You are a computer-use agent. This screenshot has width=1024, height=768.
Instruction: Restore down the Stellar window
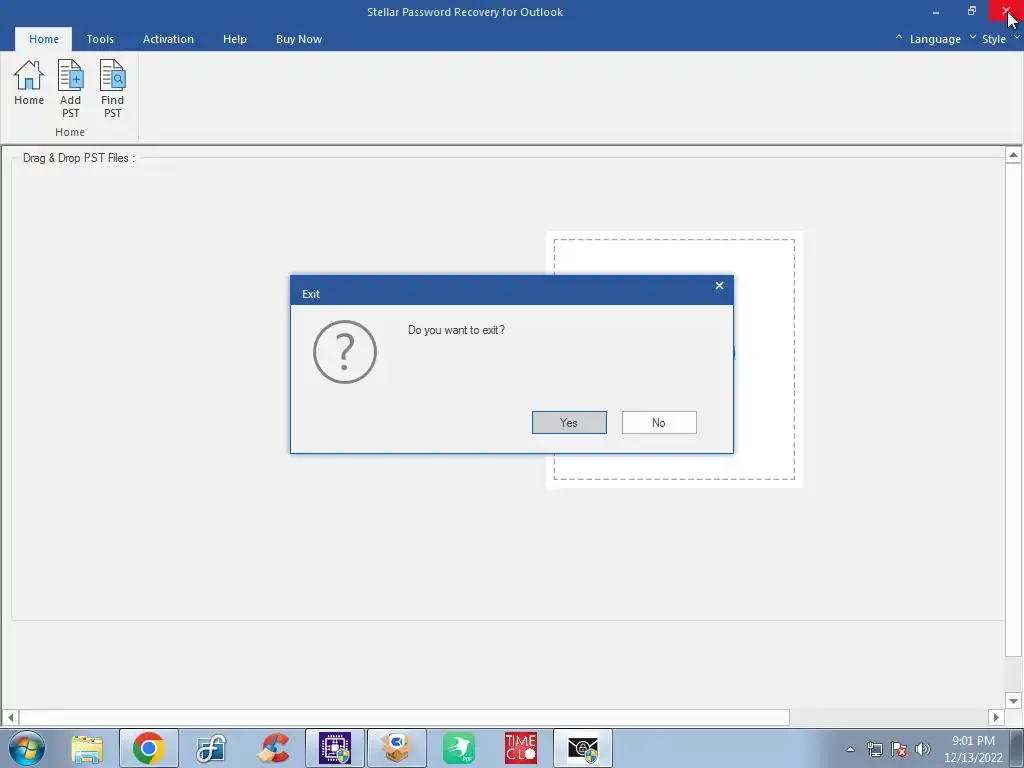(x=972, y=11)
